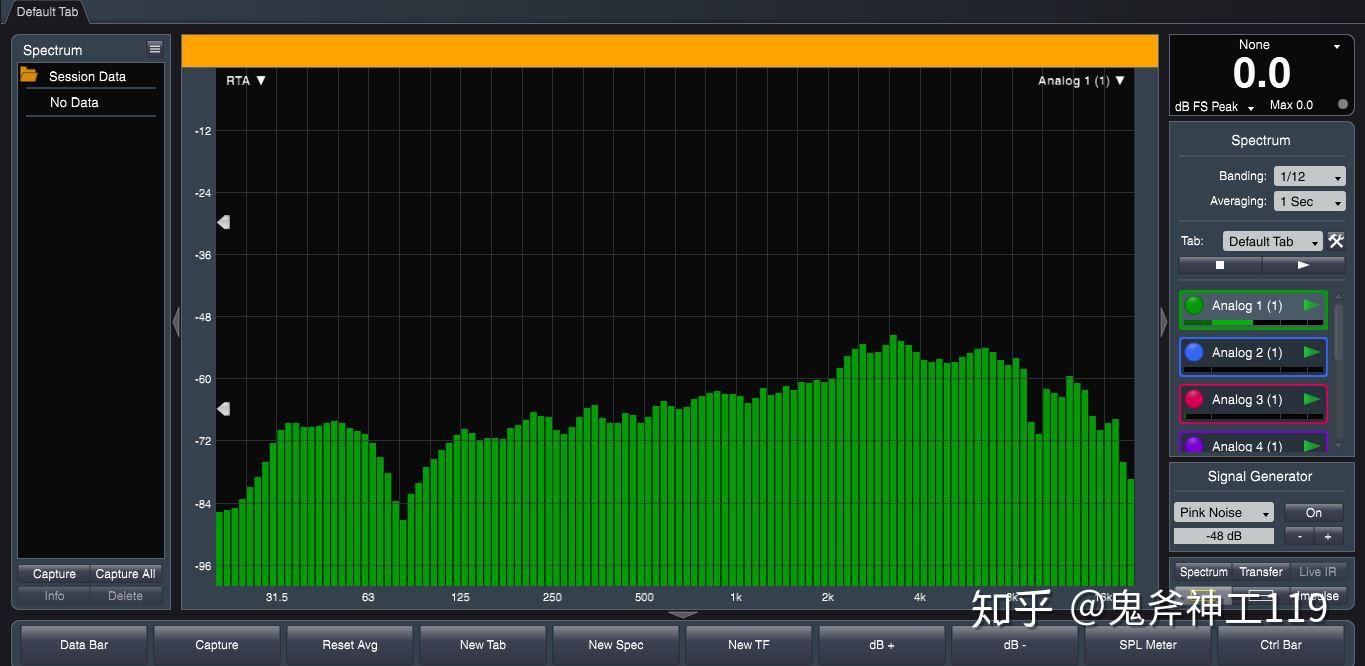Open the None meter input dropdown

pos(1289,45)
